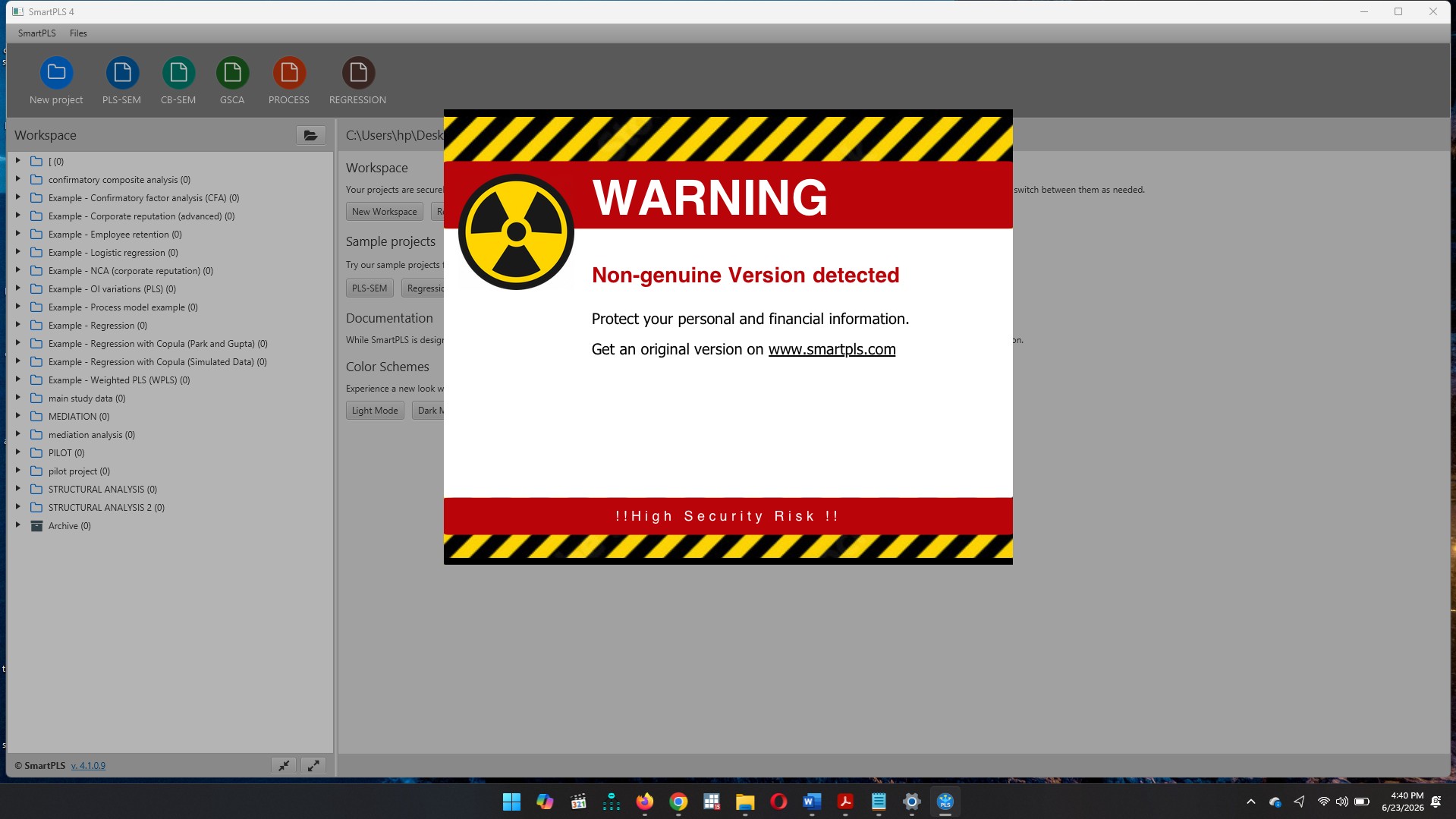
Task: Open the taskbar clock and date
Action: 1402,802
